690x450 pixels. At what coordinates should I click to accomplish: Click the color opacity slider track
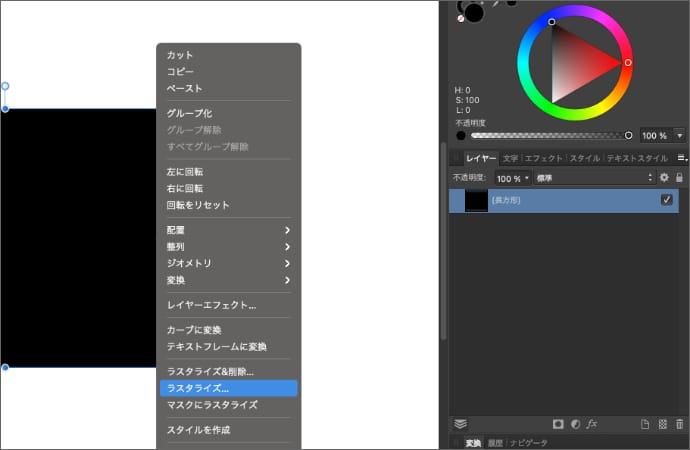click(547, 135)
